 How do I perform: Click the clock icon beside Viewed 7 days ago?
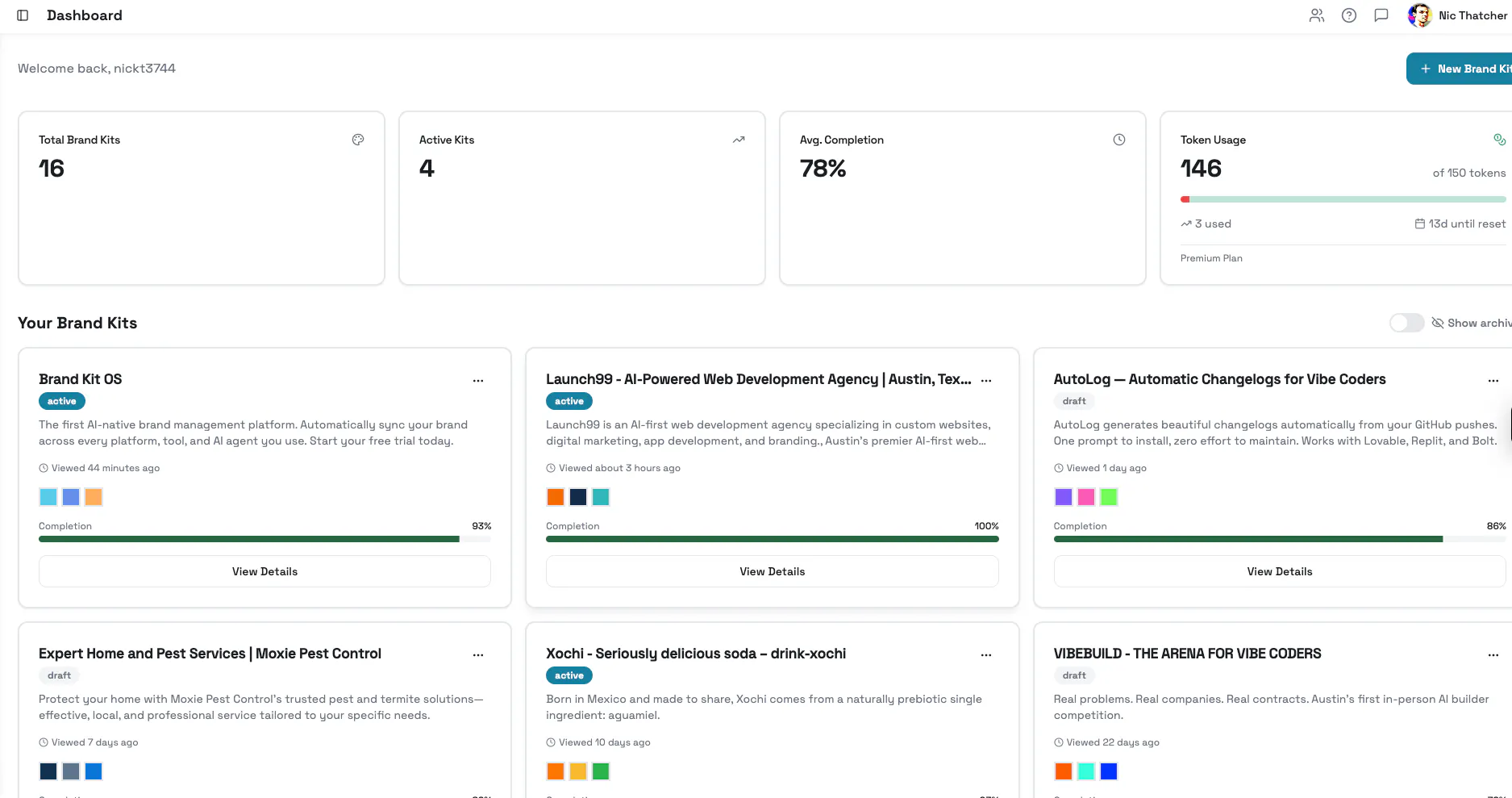pos(44,742)
